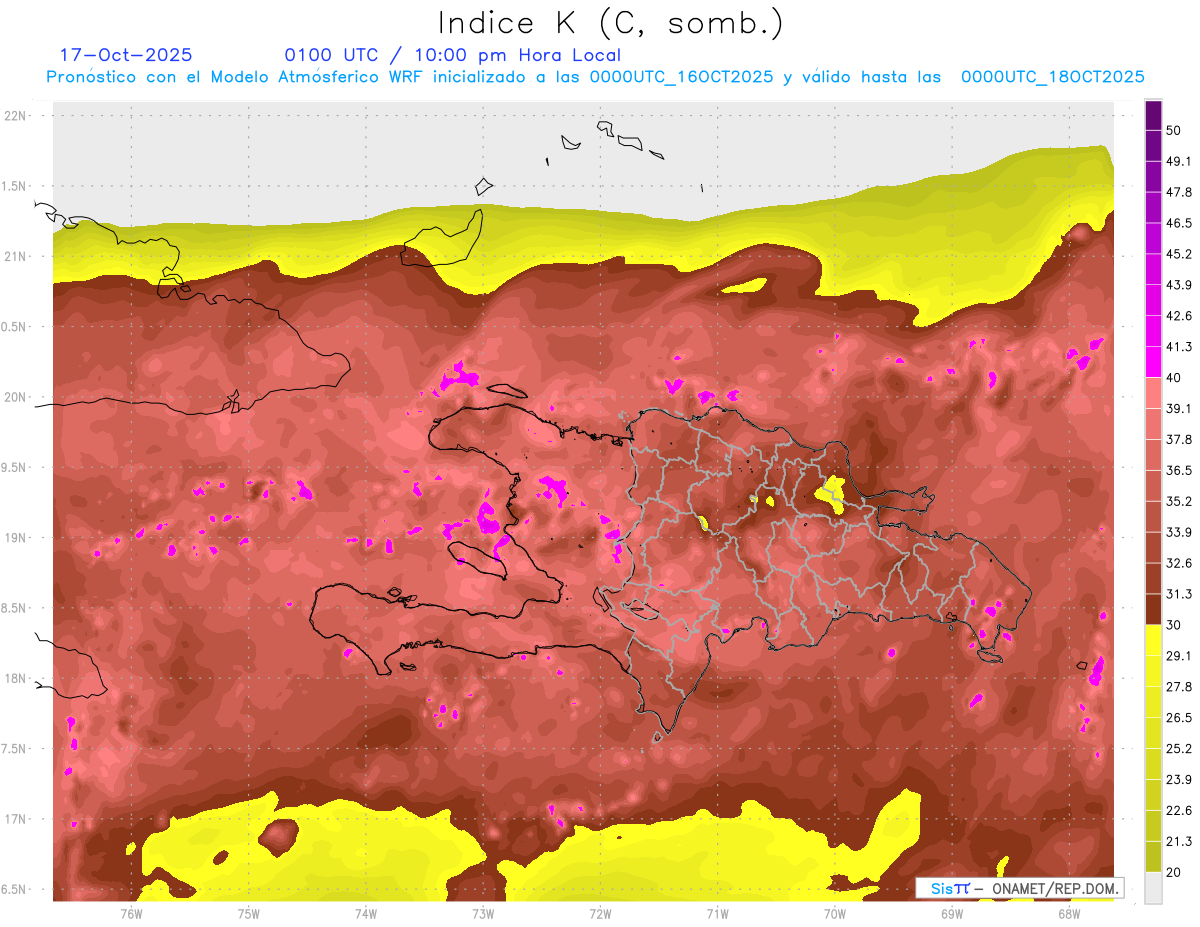The image size is (1200, 927).
Task: Pick the dark brown swatch just above 30
Action: click(1153, 609)
